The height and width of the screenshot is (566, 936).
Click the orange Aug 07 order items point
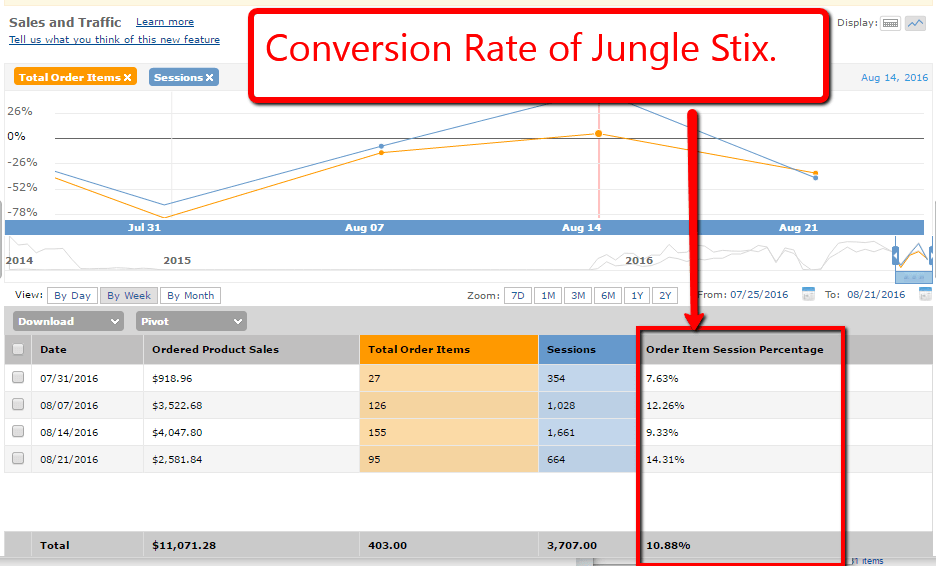(x=381, y=153)
